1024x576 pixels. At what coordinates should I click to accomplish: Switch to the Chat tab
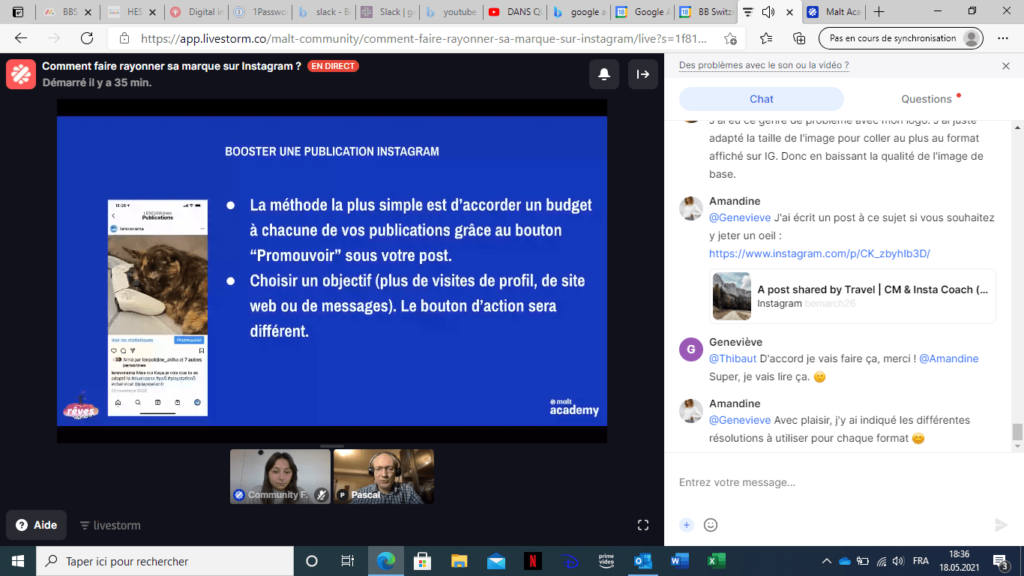pyautogui.click(x=761, y=98)
